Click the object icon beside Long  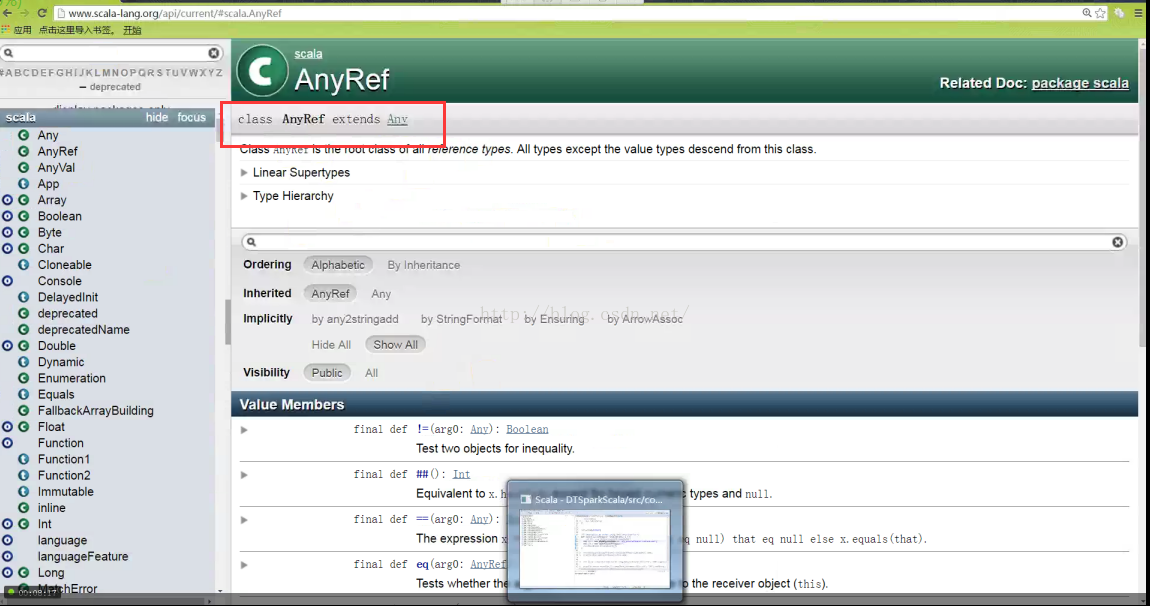tap(7, 572)
